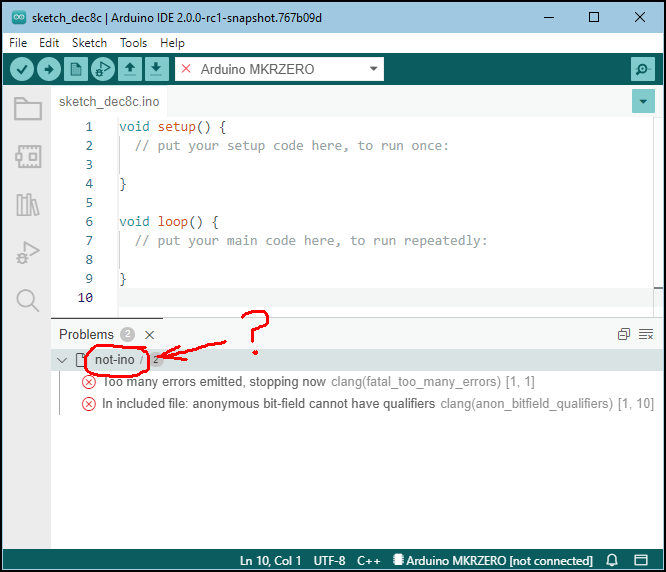Click the 'void loop() {' code line
Image resolution: width=666 pixels, height=572 pixels.
[169, 222]
